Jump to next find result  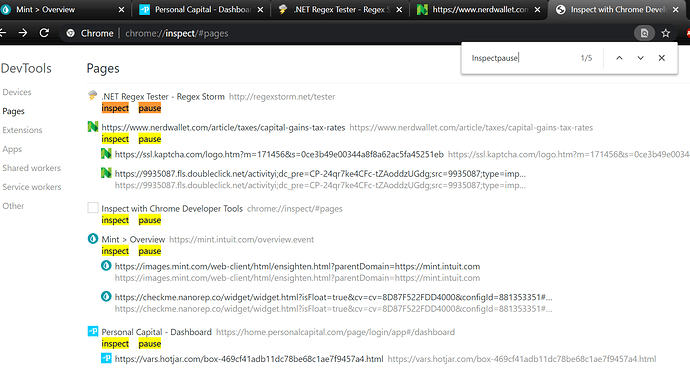[x=640, y=58]
